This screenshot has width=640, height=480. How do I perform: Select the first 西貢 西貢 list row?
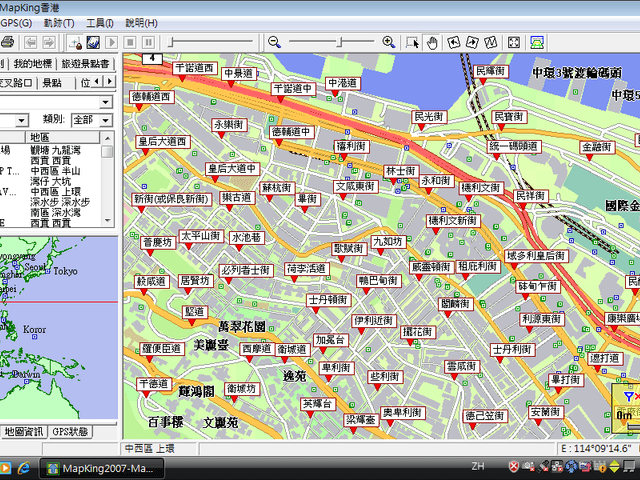(51, 160)
